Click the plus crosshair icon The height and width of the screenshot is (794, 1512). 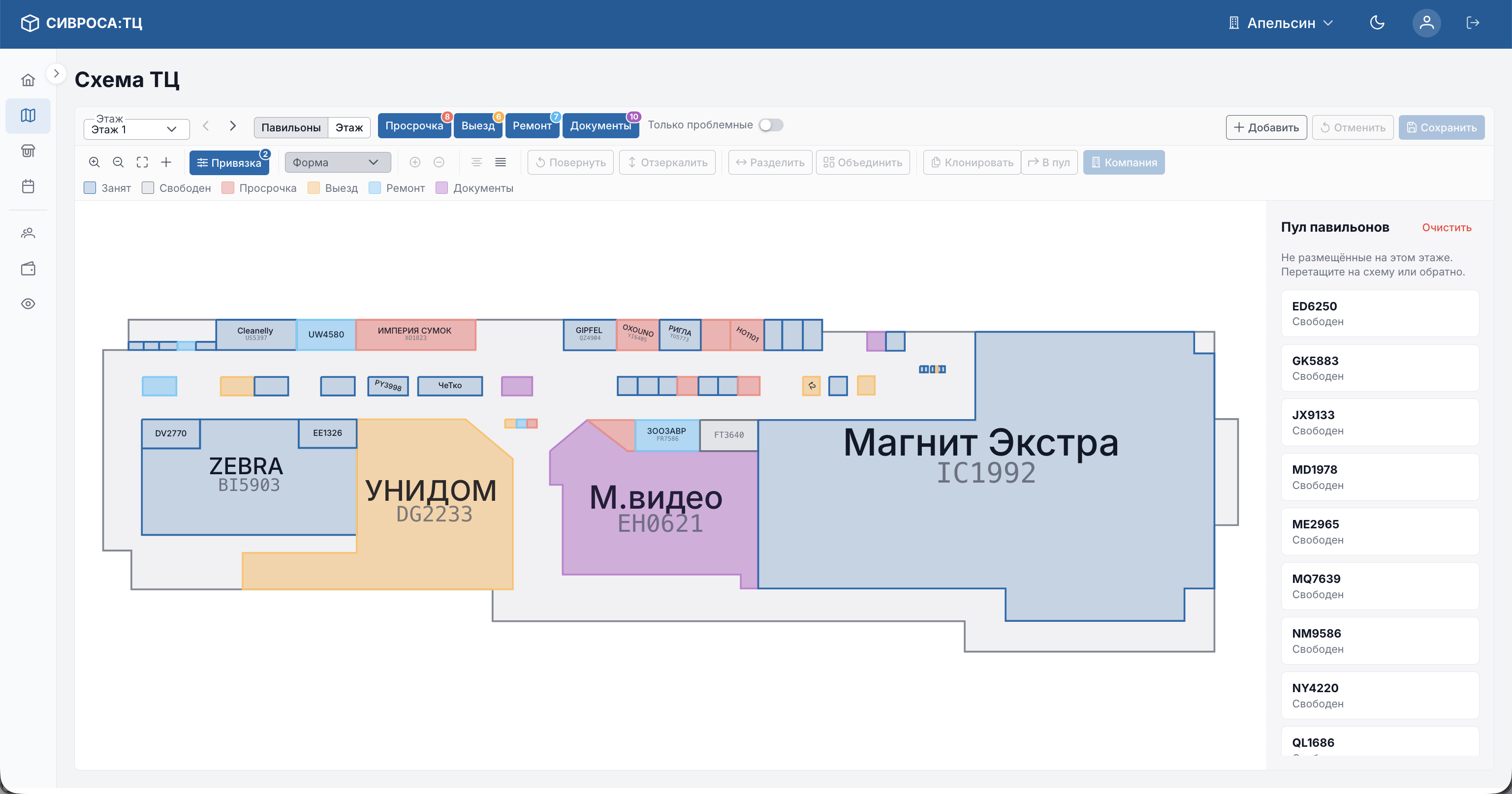tap(166, 162)
